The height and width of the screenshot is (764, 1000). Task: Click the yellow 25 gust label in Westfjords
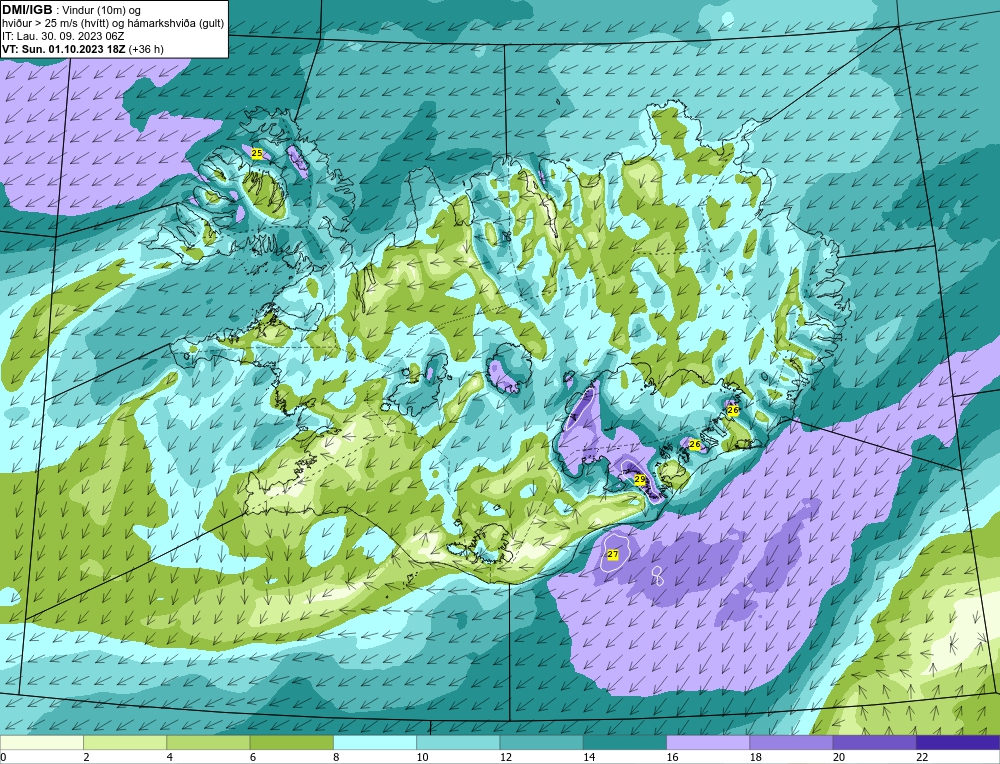256,153
